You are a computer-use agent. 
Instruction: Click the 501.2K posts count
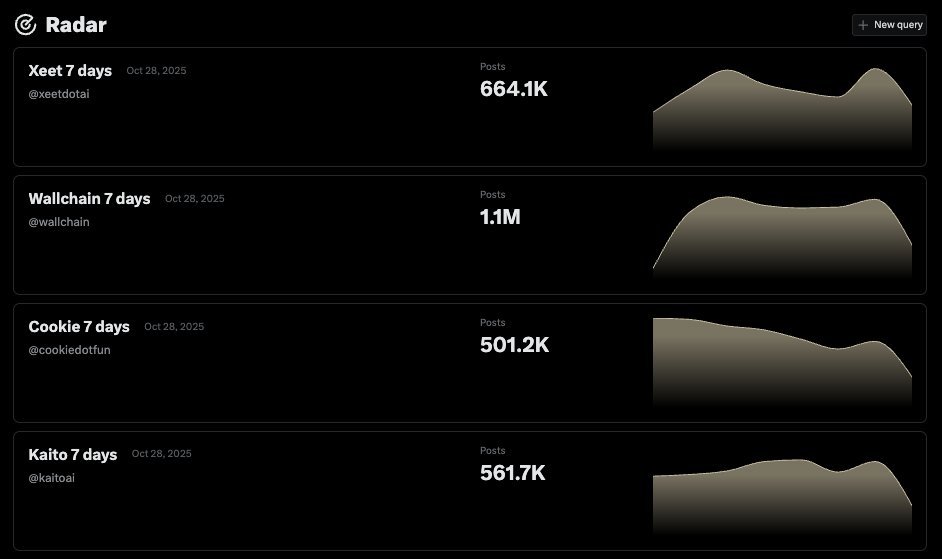(x=514, y=345)
